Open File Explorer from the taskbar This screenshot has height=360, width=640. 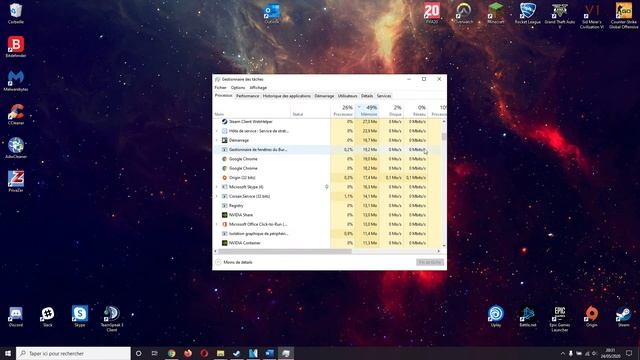[220, 353]
